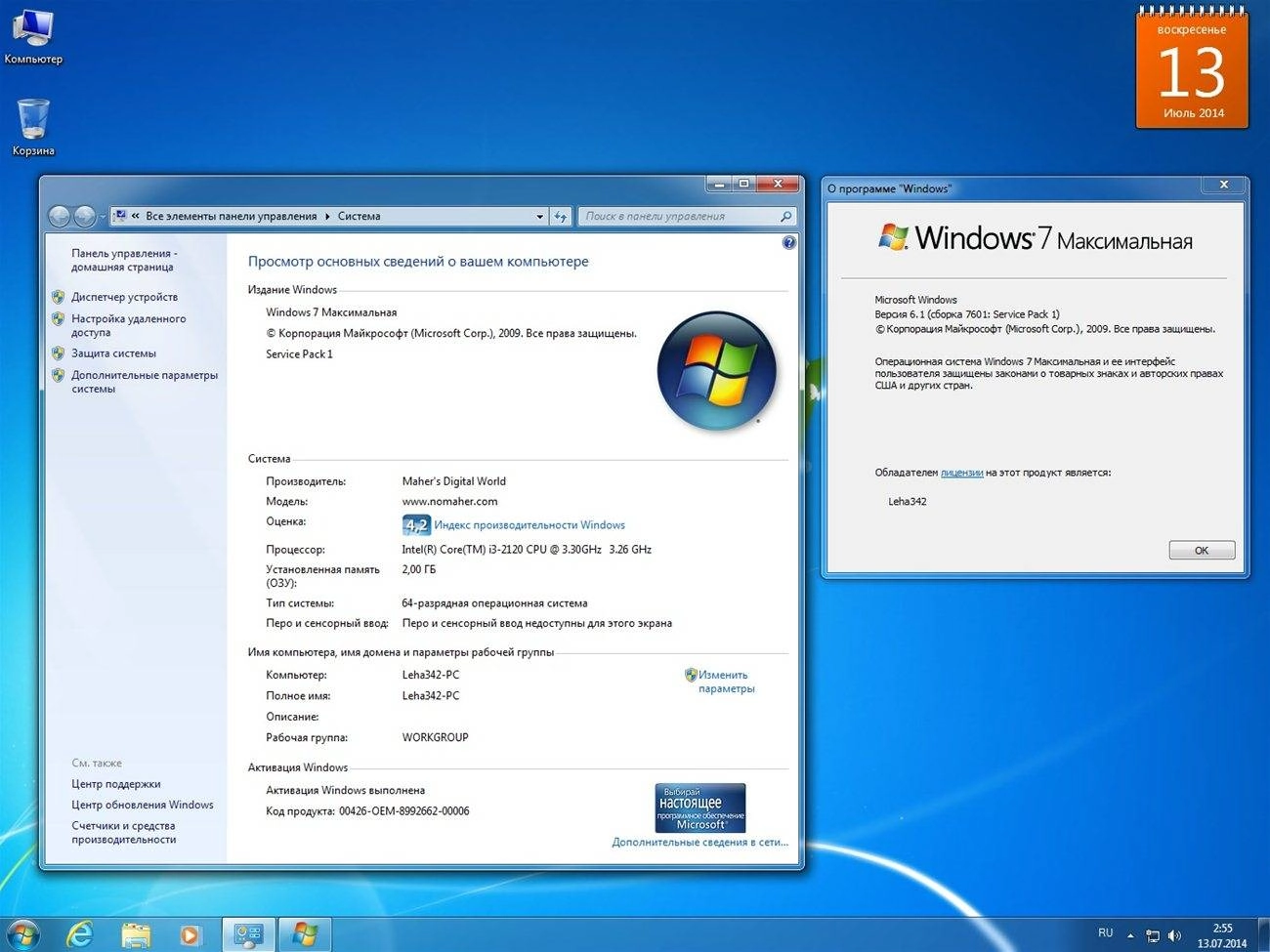Switch to the About Windows taskbar button
This screenshot has height=952, width=1270.
click(x=306, y=935)
